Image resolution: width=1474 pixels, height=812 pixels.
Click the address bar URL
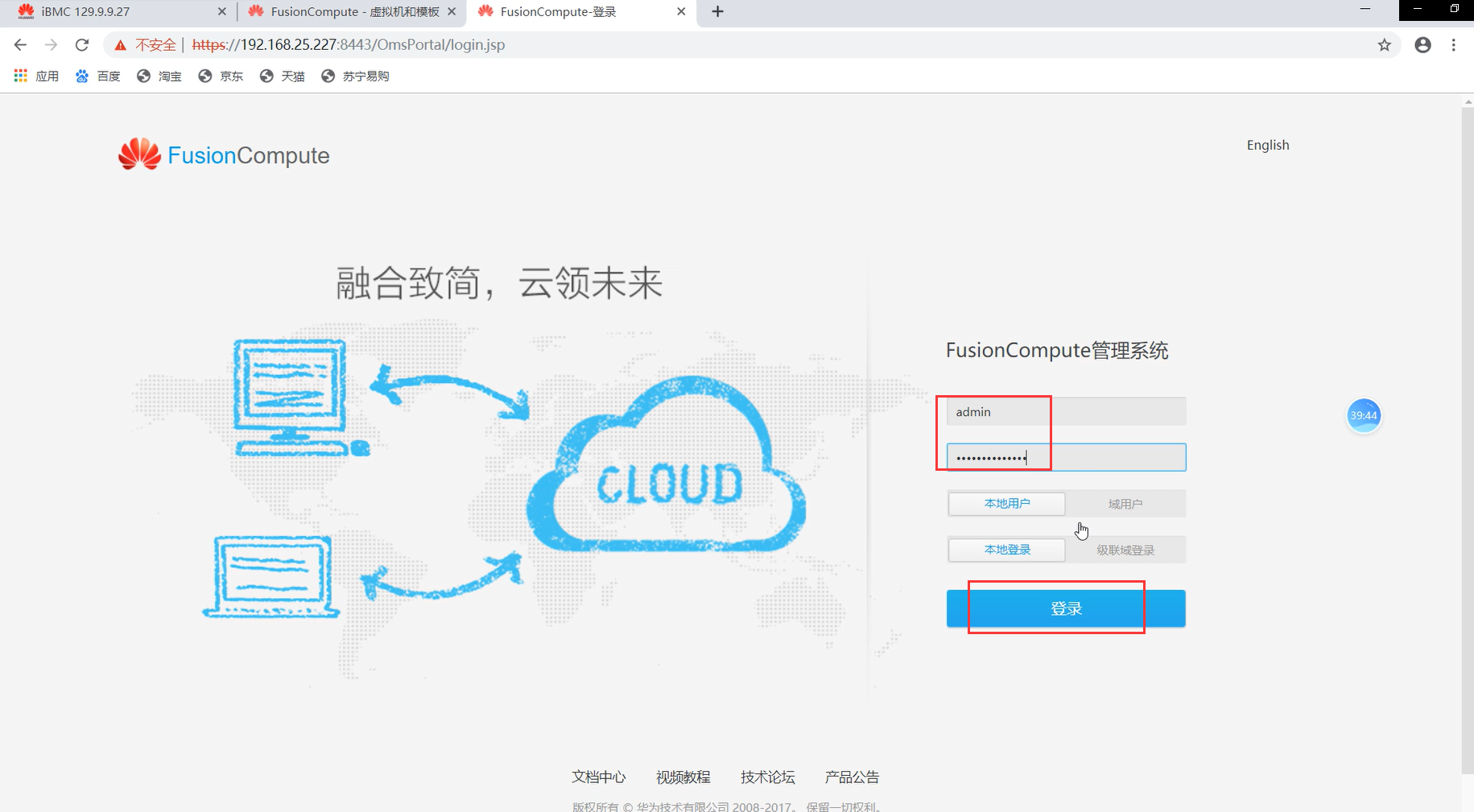(x=349, y=45)
